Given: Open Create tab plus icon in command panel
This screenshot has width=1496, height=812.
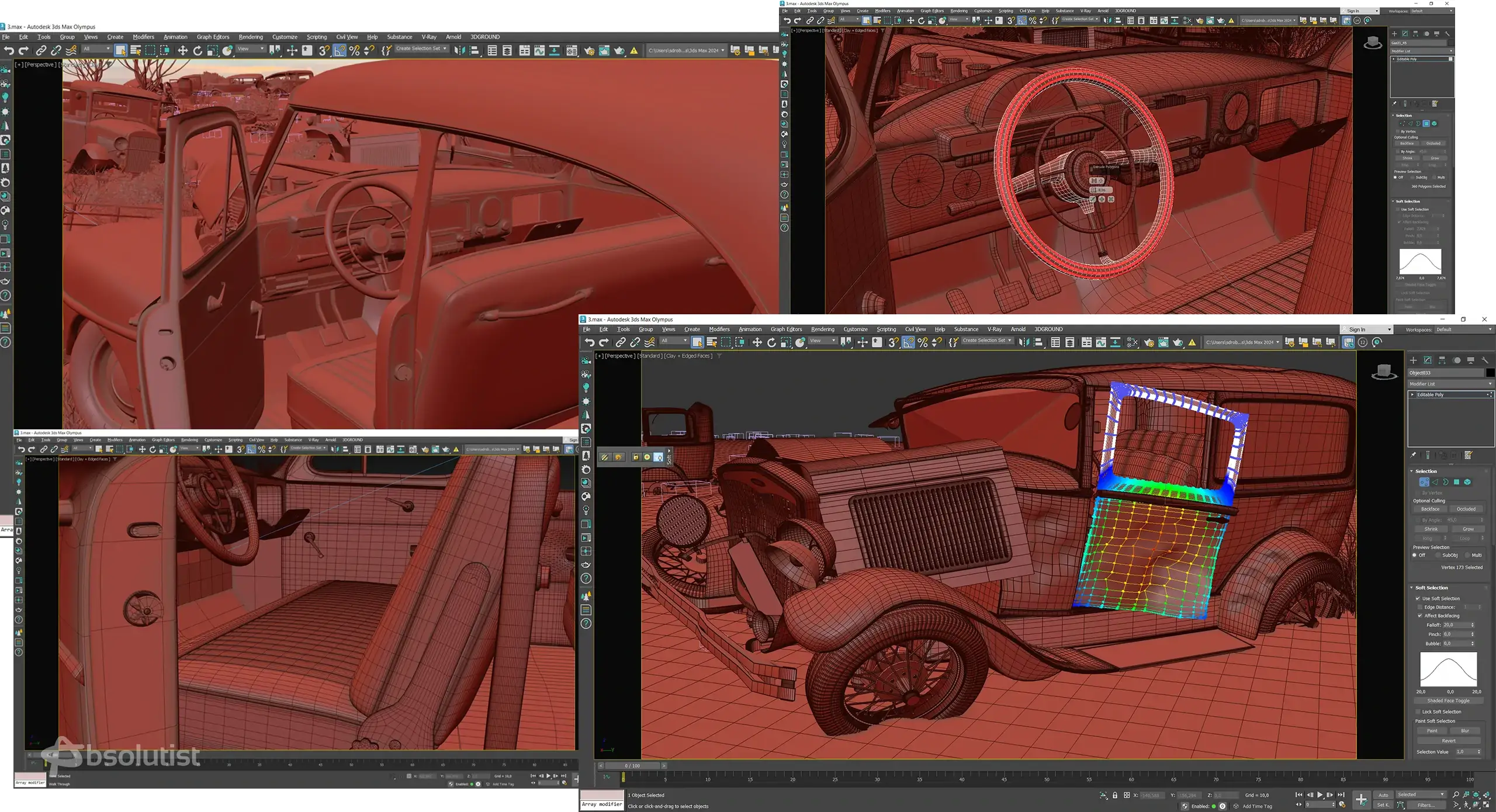Looking at the screenshot, I should point(1413,360).
